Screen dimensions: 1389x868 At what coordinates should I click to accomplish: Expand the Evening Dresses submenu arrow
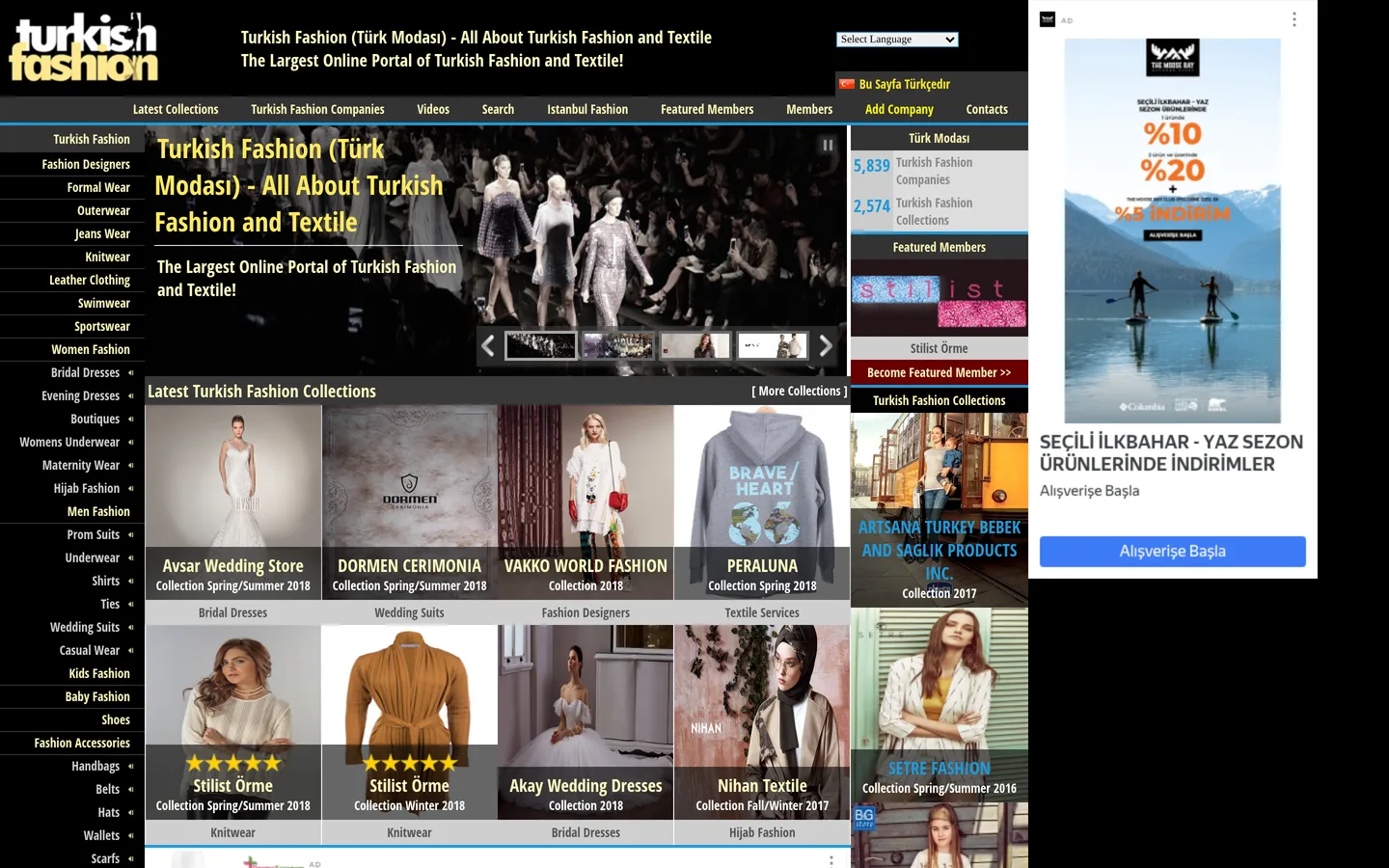click(131, 395)
